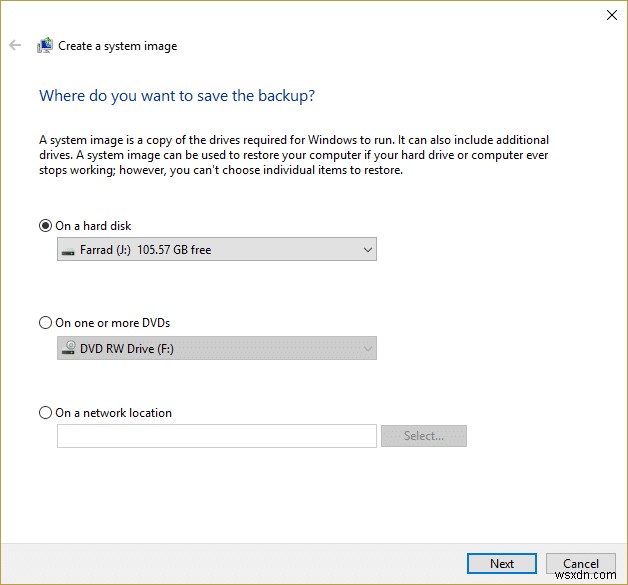Click the disc icon beside DVD RW Drive
Screen dimensions: 628x585
[x=69, y=349]
